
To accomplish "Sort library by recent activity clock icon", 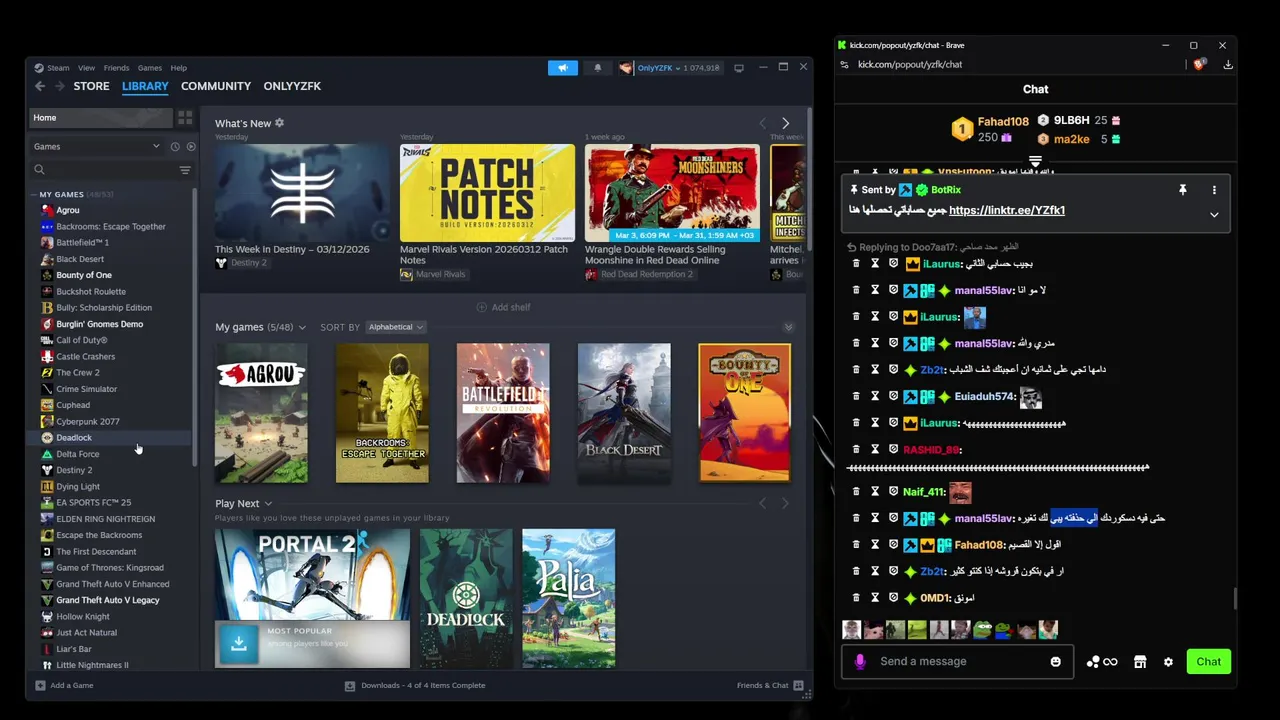I will (x=175, y=147).
